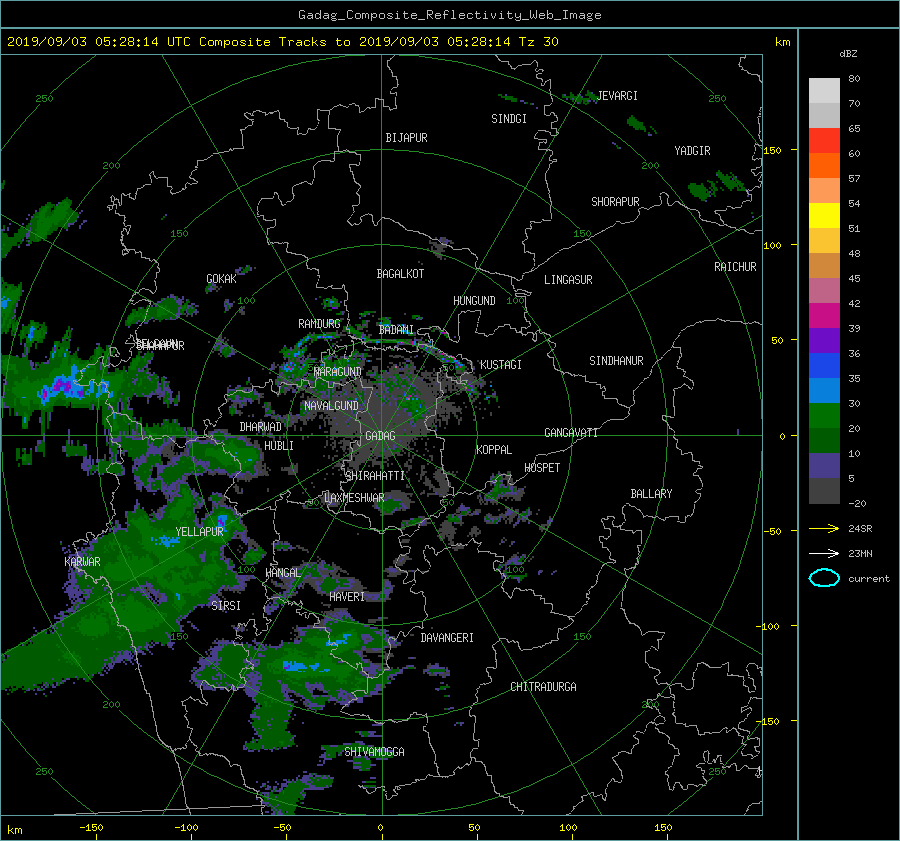Select the HANGAL city label
This screenshot has width=900, height=841.
(283, 573)
